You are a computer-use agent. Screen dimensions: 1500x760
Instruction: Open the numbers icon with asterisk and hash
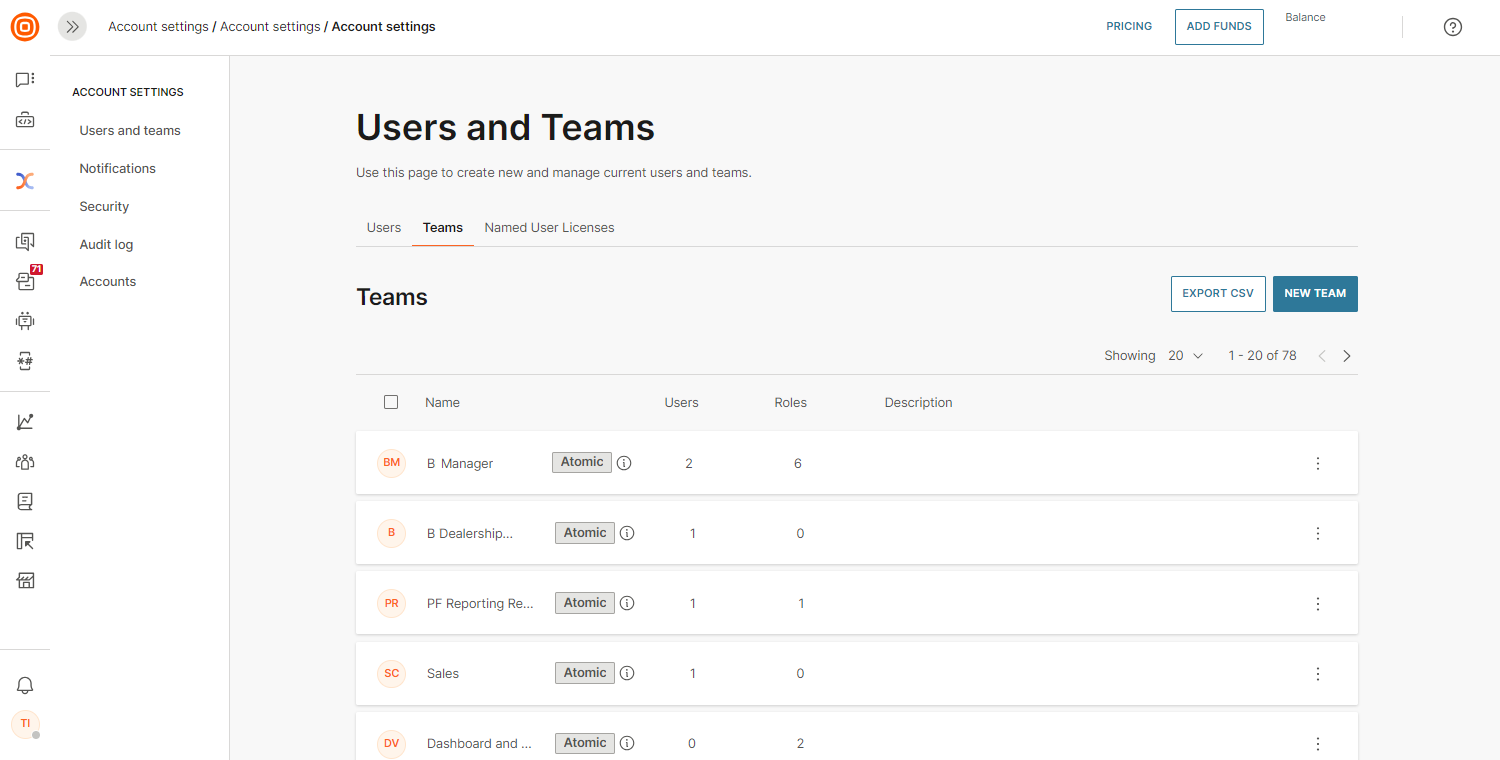(x=25, y=361)
